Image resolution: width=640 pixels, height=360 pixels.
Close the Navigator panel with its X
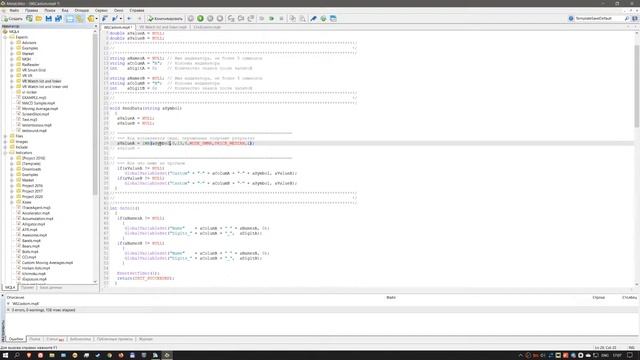point(96,27)
